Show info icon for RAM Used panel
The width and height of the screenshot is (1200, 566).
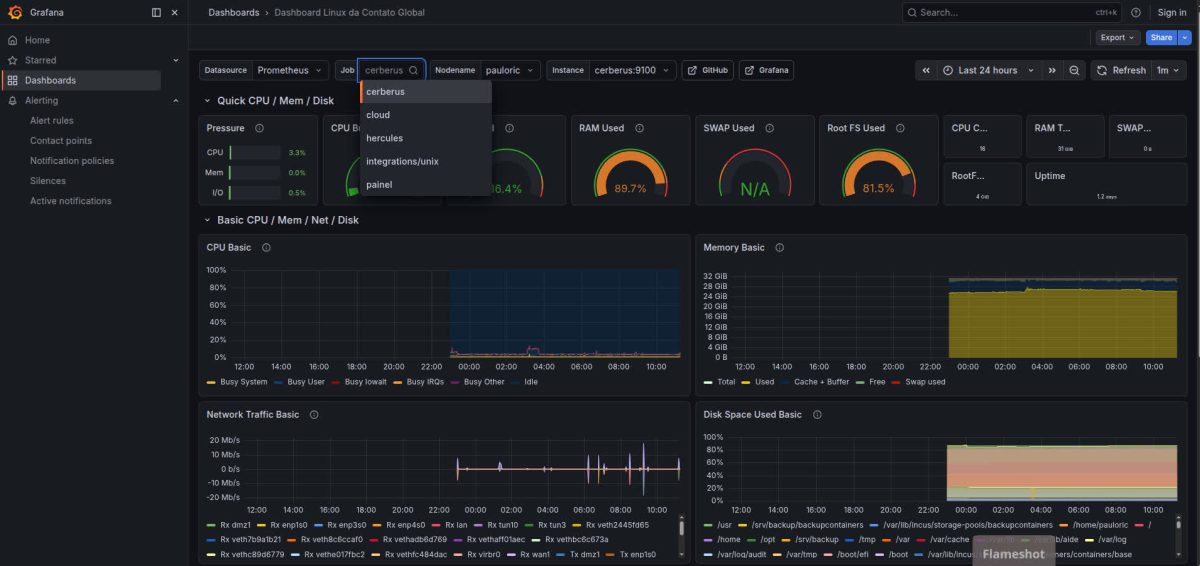pyautogui.click(x=639, y=128)
